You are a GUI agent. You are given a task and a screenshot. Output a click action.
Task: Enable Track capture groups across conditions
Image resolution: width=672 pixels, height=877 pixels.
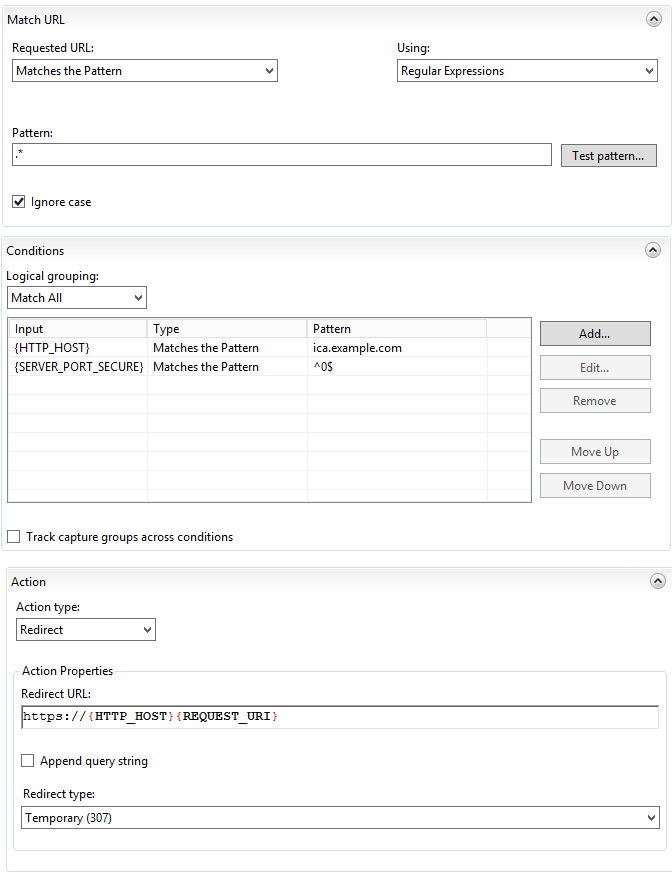(13, 537)
